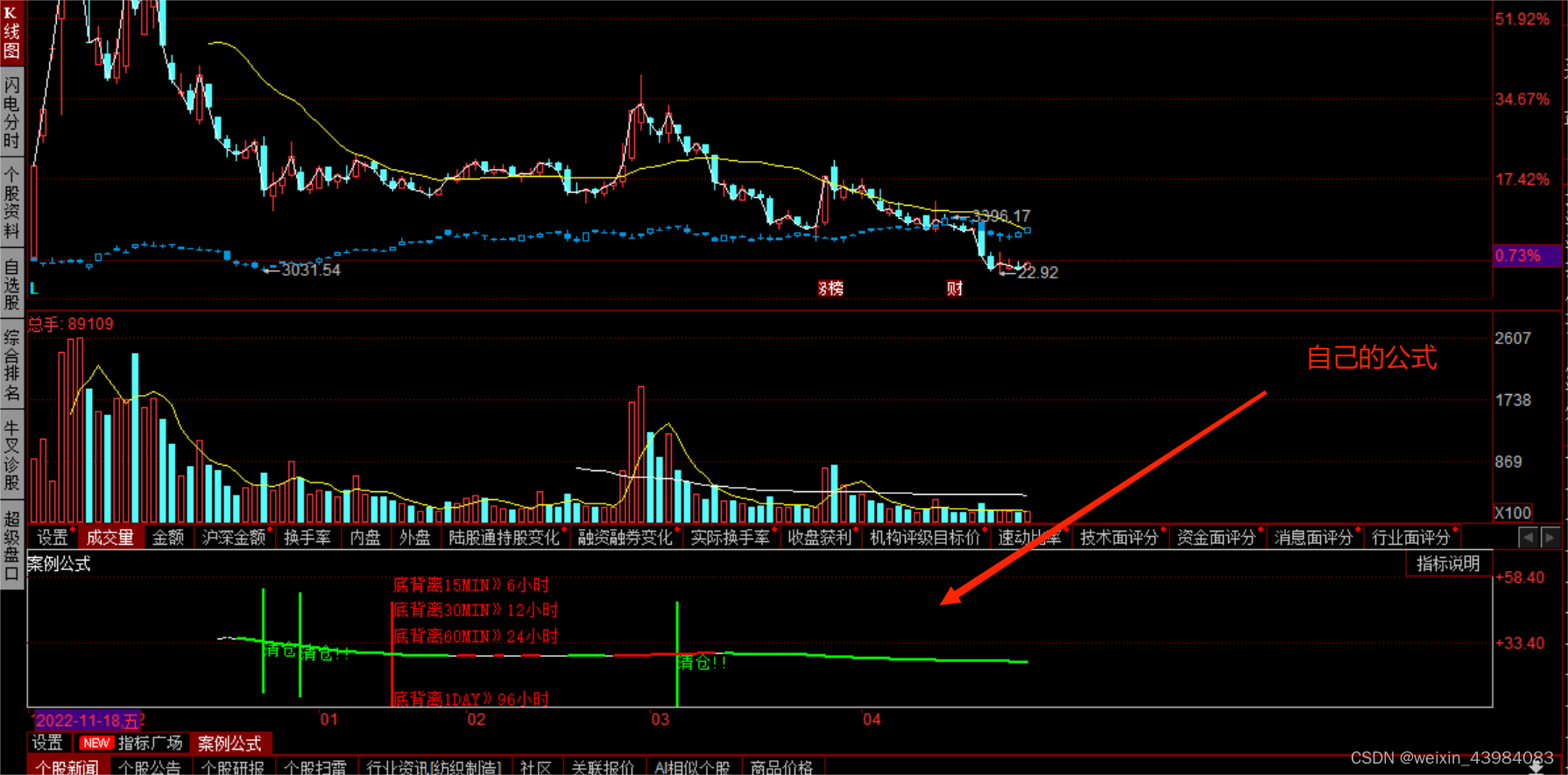The image size is (1568, 775).
Task: Open the 资金面评分 indicator tab
Action: [1217, 538]
